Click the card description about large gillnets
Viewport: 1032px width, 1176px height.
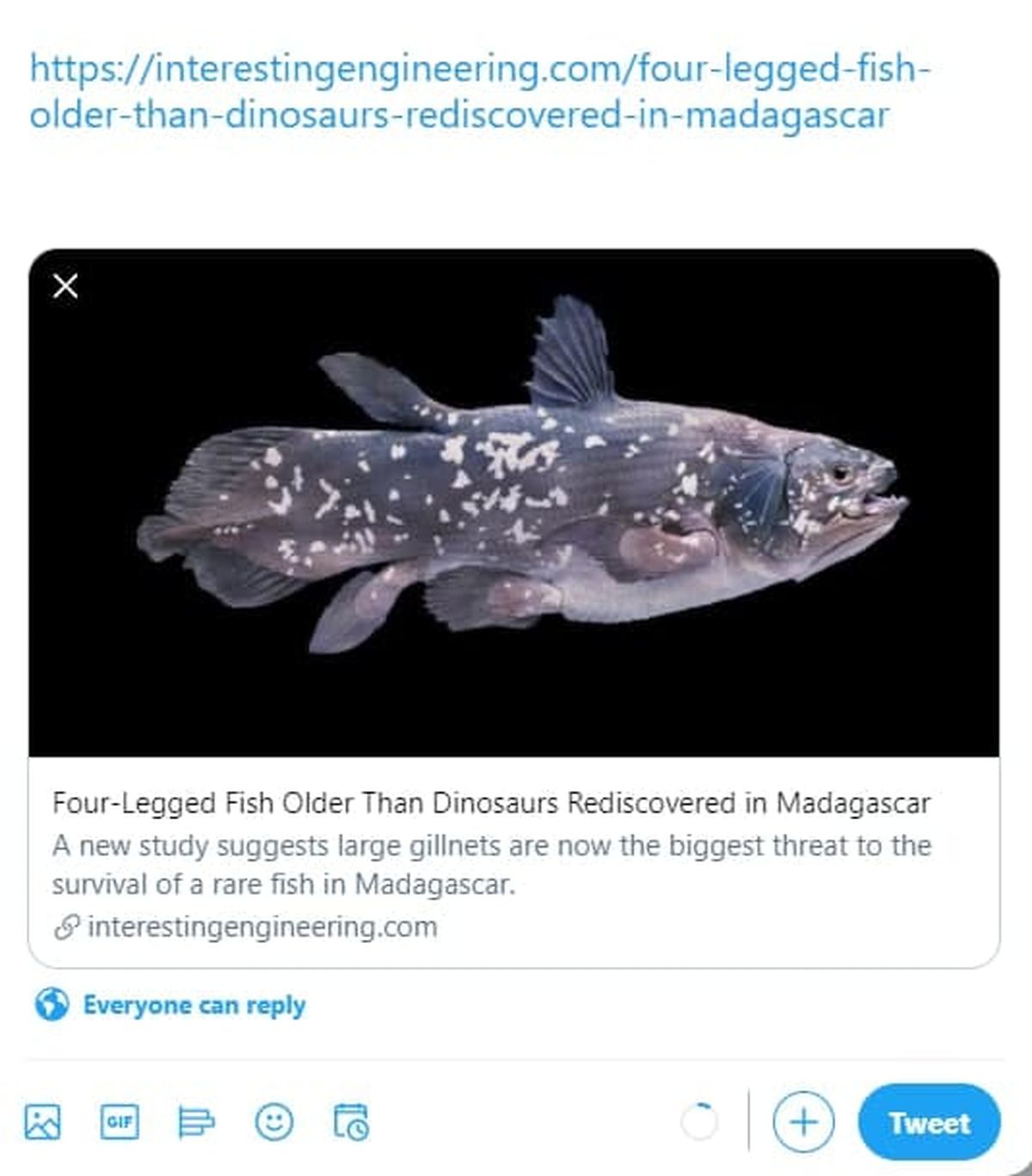[492, 864]
